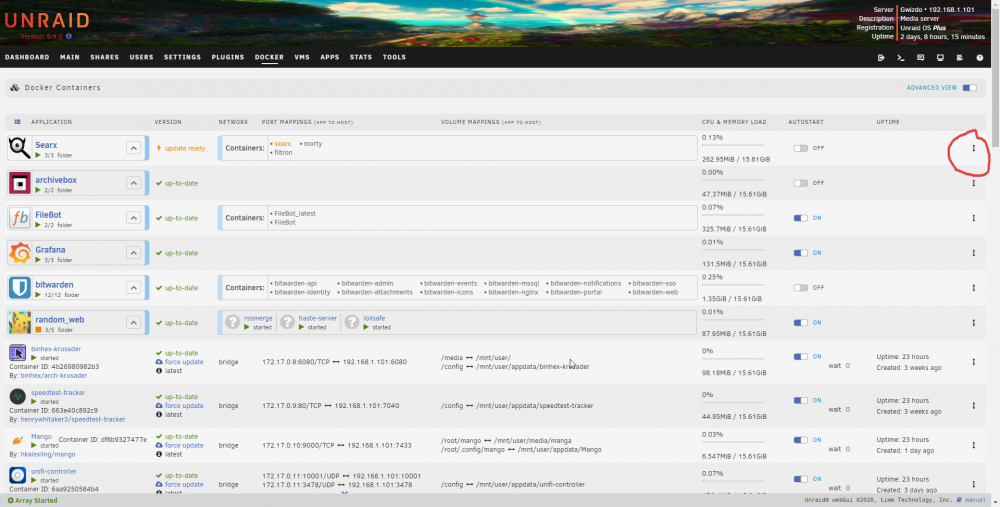Open the hkalexling/mango repository link
Viewport: 1000px width, 507px height.
pyautogui.click(x=48, y=455)
